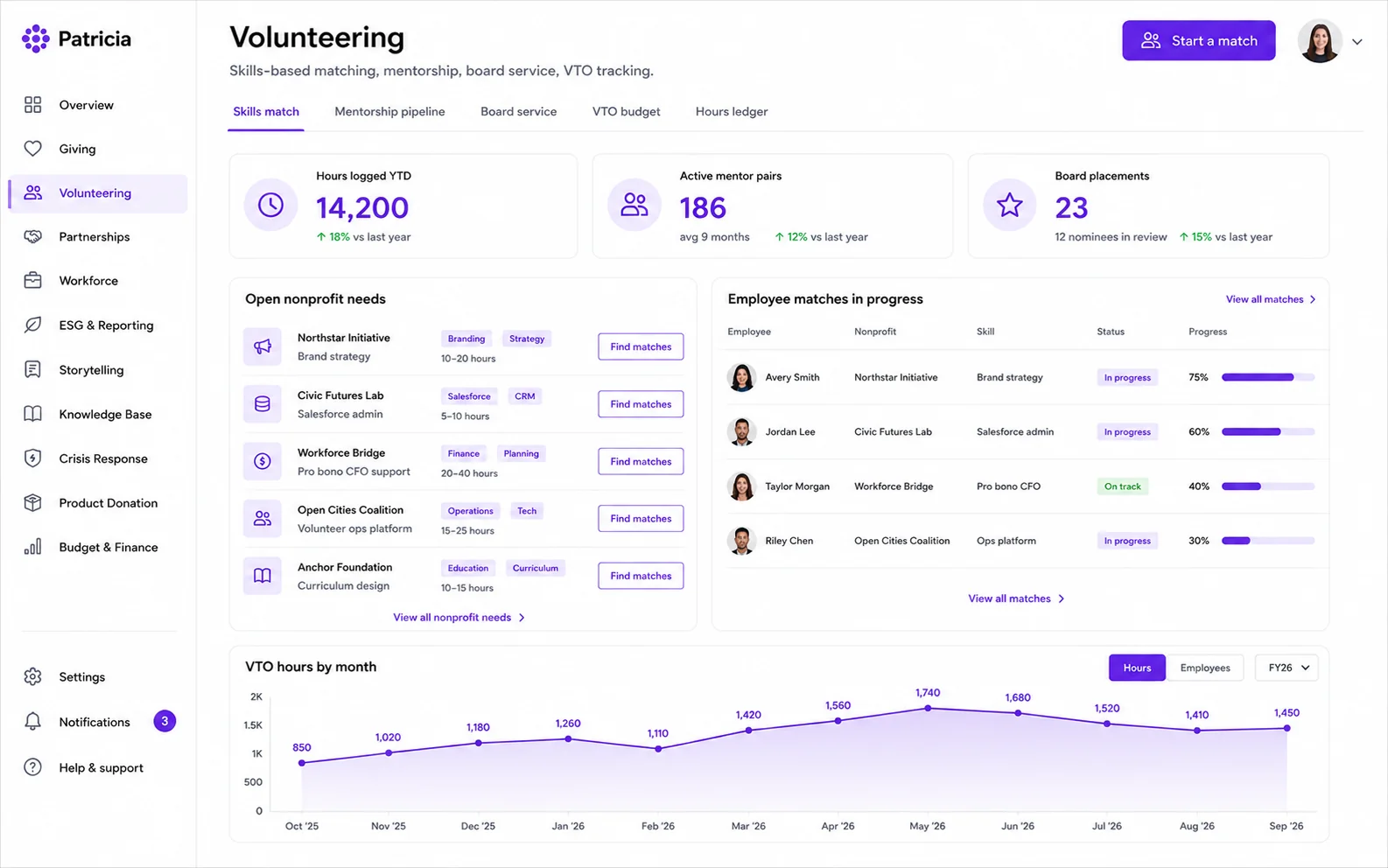Find matches for Workforce Bridge

(641, 461)
